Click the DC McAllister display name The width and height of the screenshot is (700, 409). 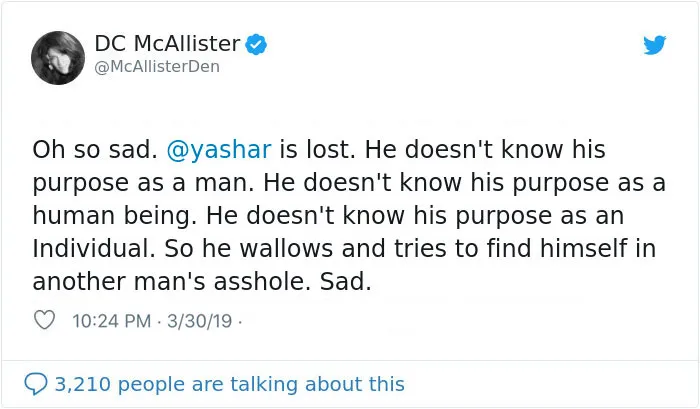point(167,44)
